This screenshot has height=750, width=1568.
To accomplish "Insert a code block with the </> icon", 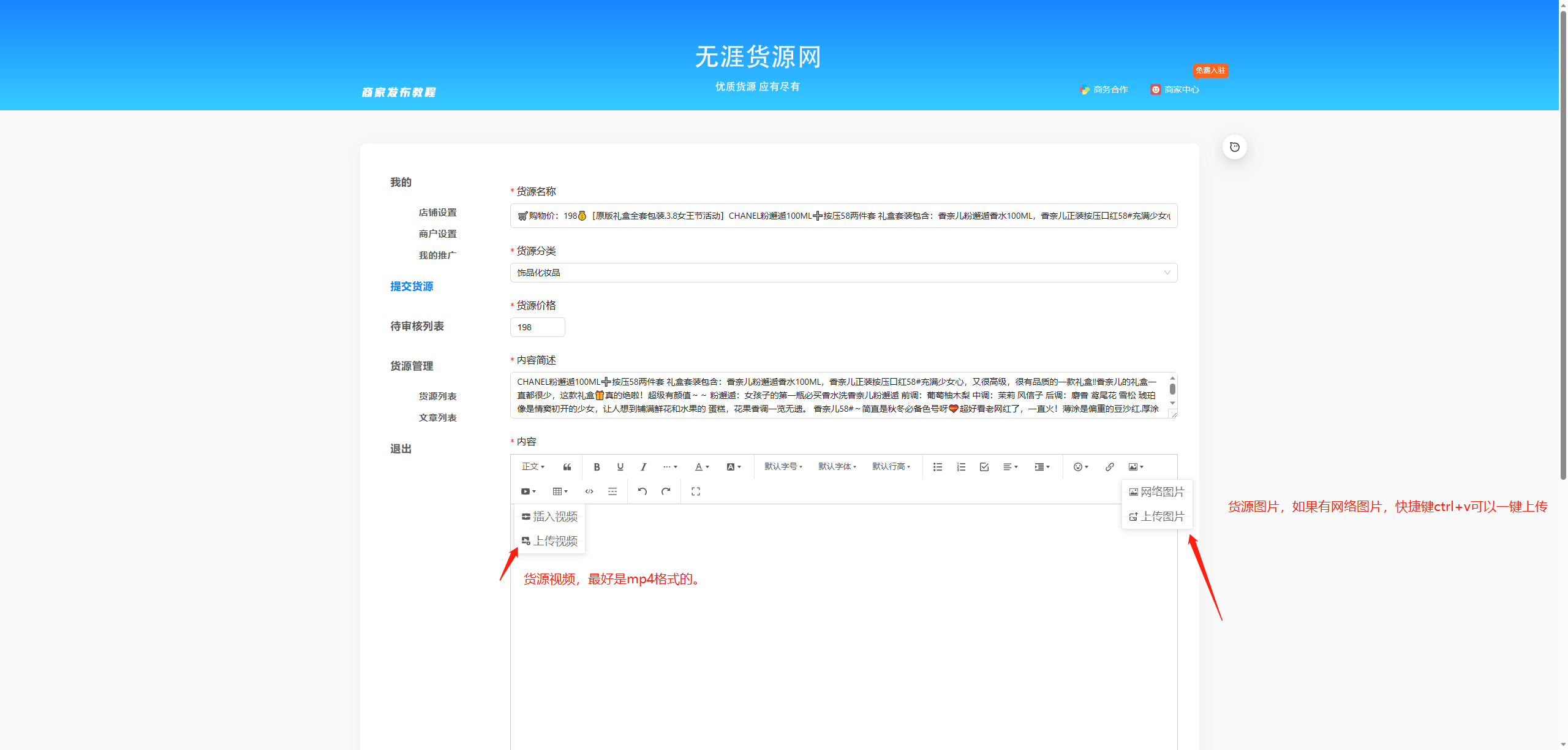I will pyautogui.click(x=589, y=491).
